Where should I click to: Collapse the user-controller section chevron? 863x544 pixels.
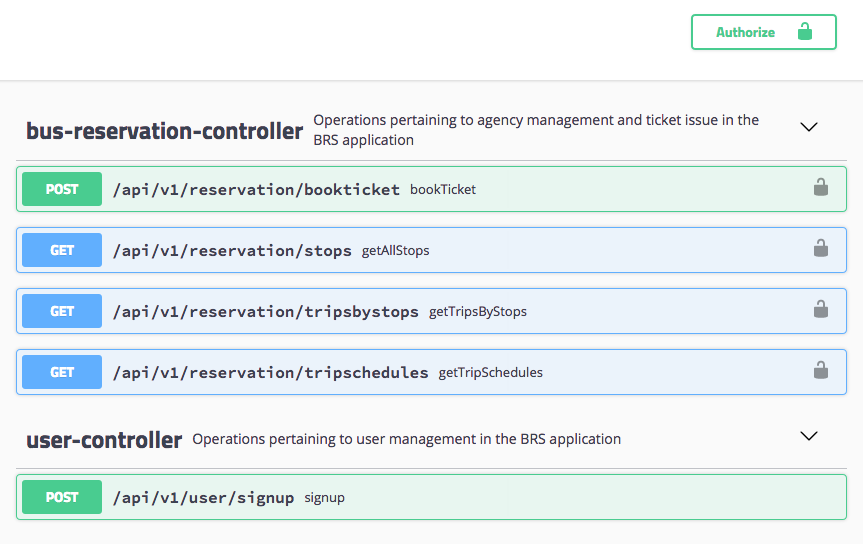click(809, 436)
